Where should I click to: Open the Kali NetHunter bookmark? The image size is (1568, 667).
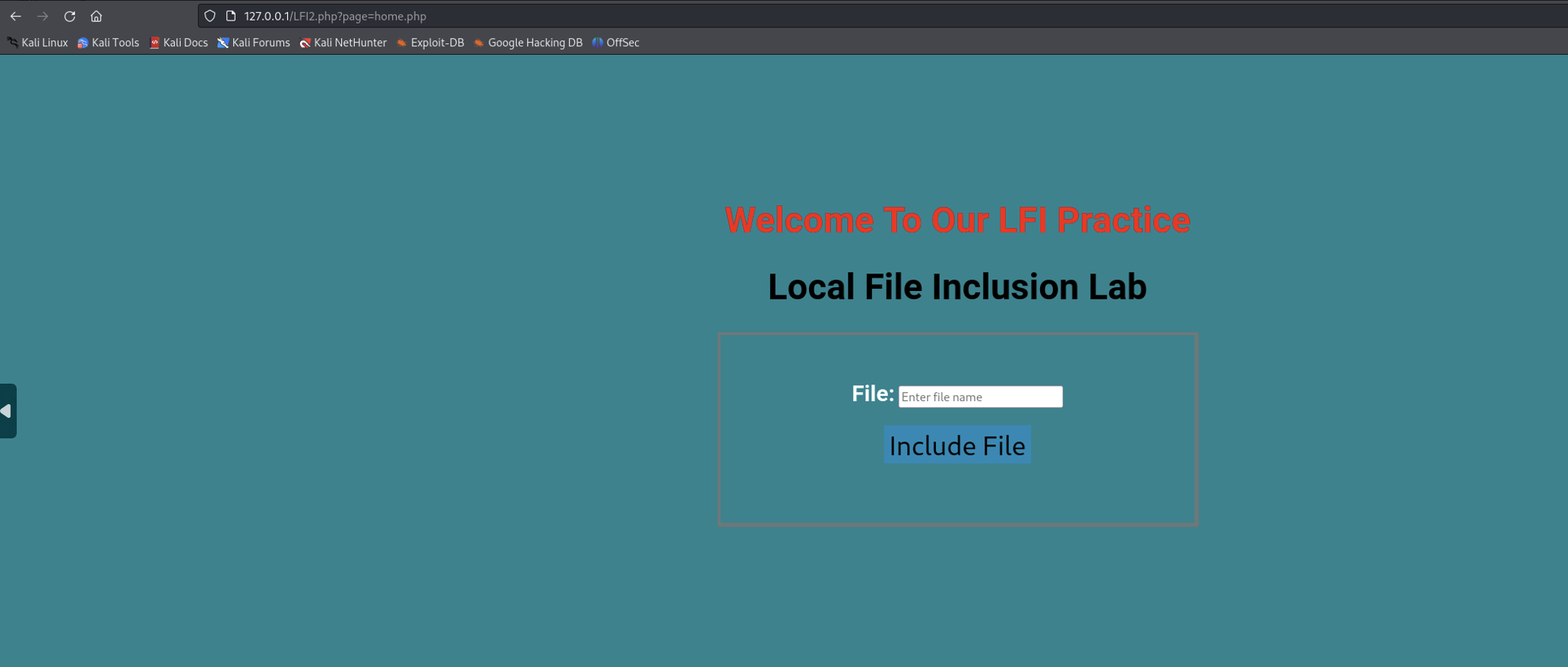343,43
